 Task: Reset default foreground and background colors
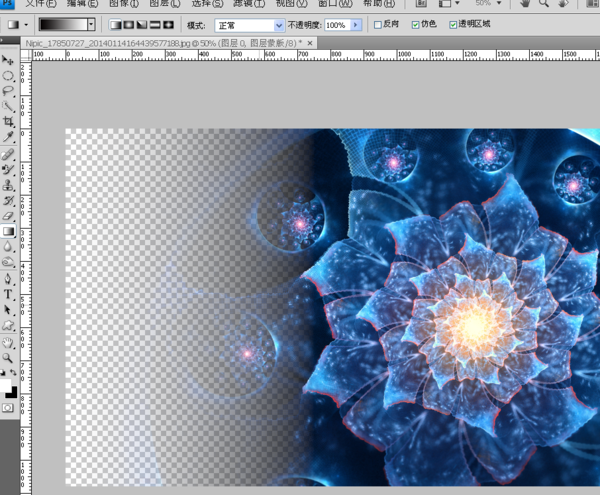pyautogui.click(x=3, y=372)
